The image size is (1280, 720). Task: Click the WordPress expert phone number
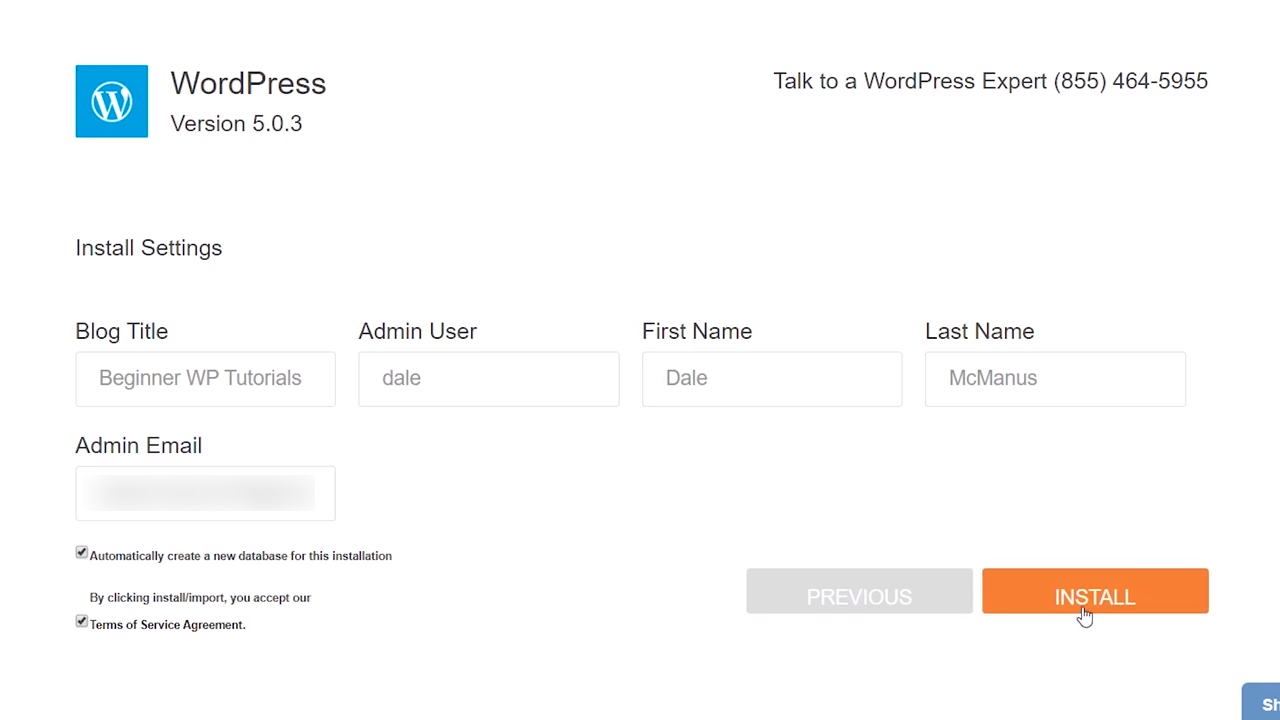click(x=1130, y=81)
